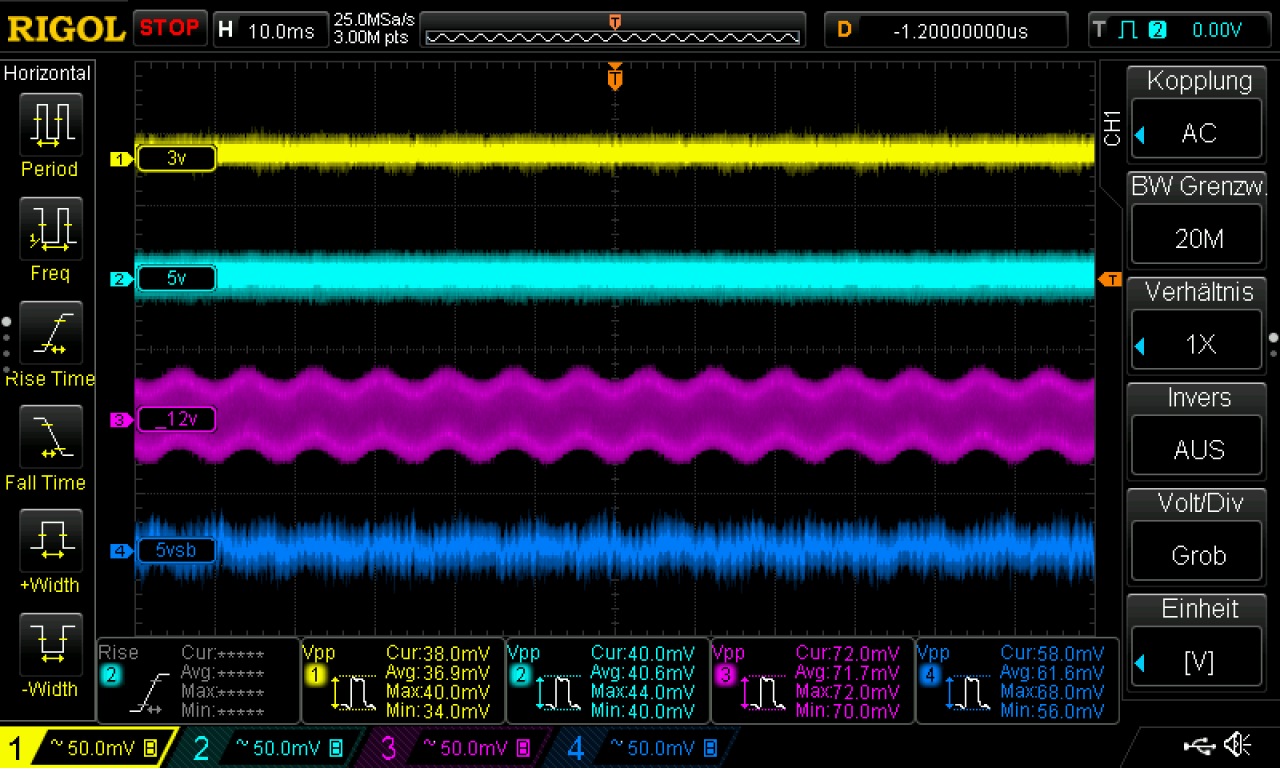Click the horizontal timebase 10.0ms field
This screenshot has height=768, width=1280.
268,30
